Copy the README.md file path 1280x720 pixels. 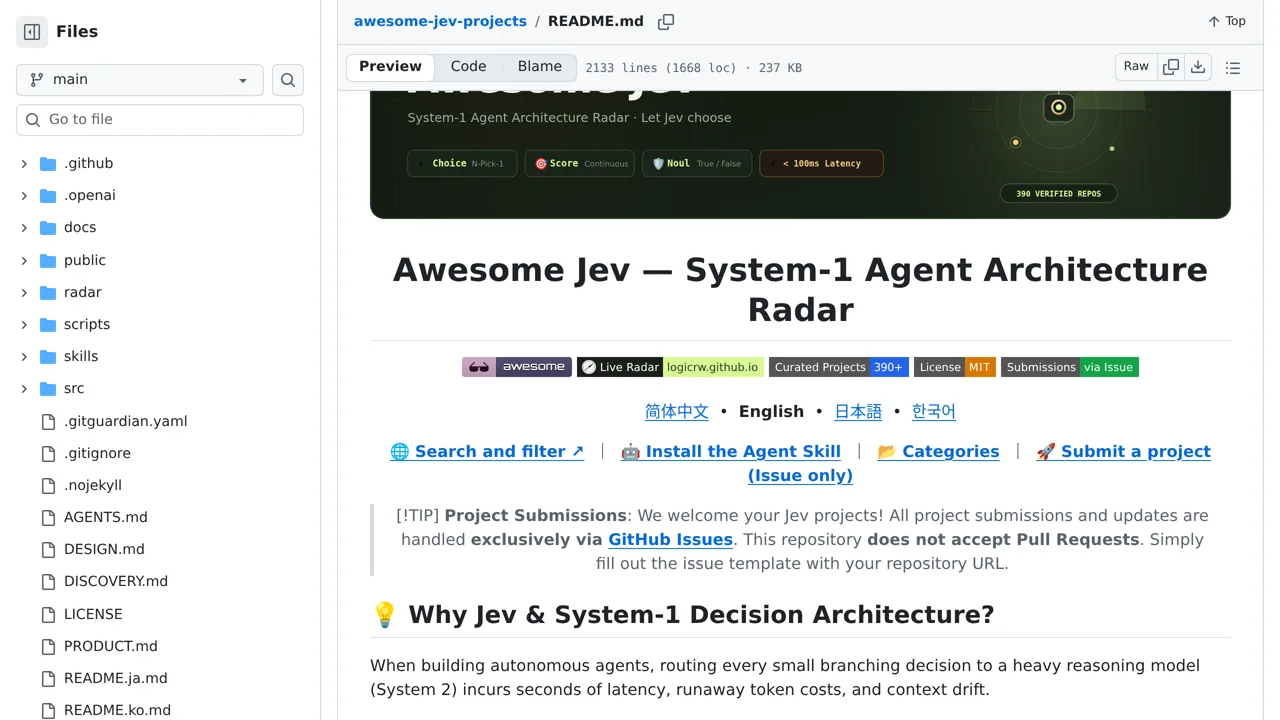coord(666,22)
